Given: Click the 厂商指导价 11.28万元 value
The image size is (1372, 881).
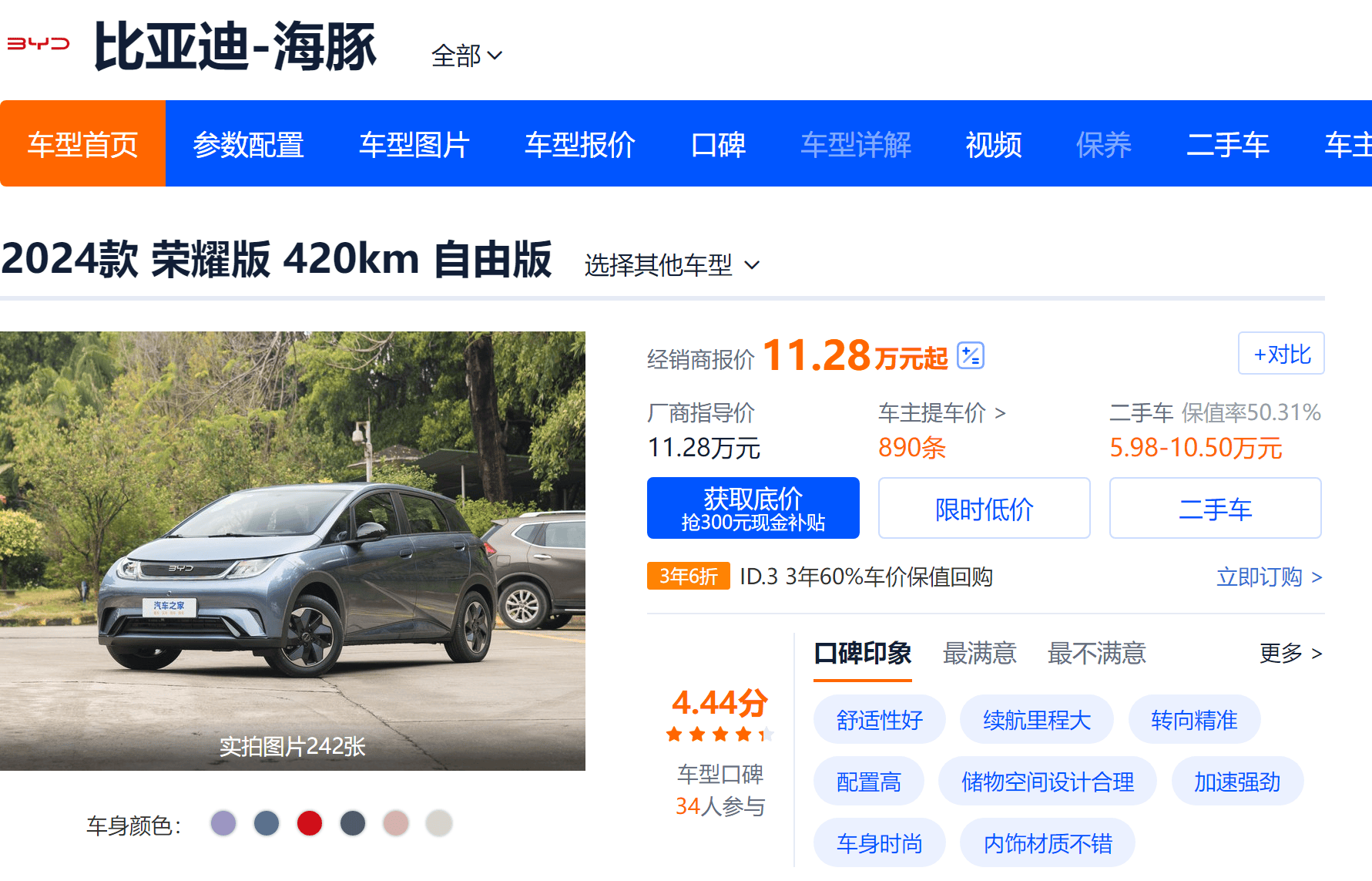Looking at the screenshot, I should pyautogui.click(x=704, y=447).
